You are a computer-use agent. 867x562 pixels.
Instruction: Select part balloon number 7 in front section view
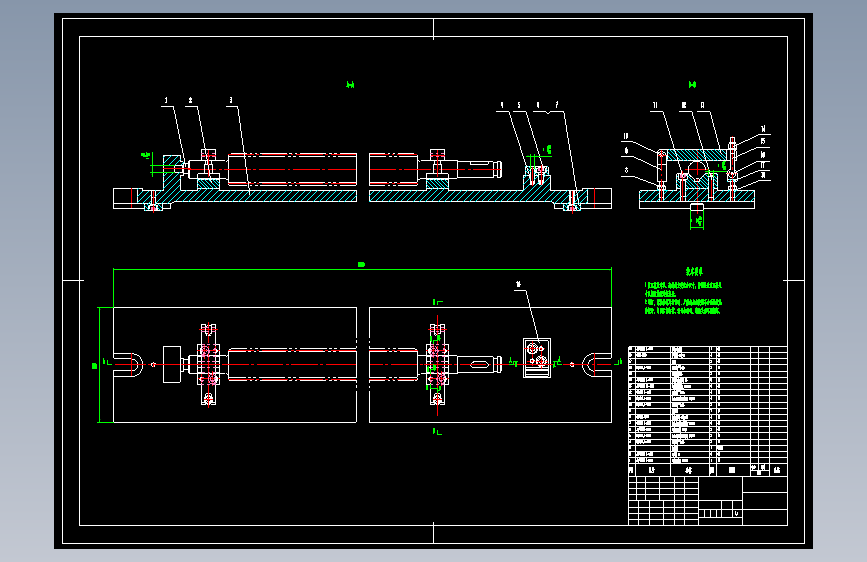coord(557,105)
